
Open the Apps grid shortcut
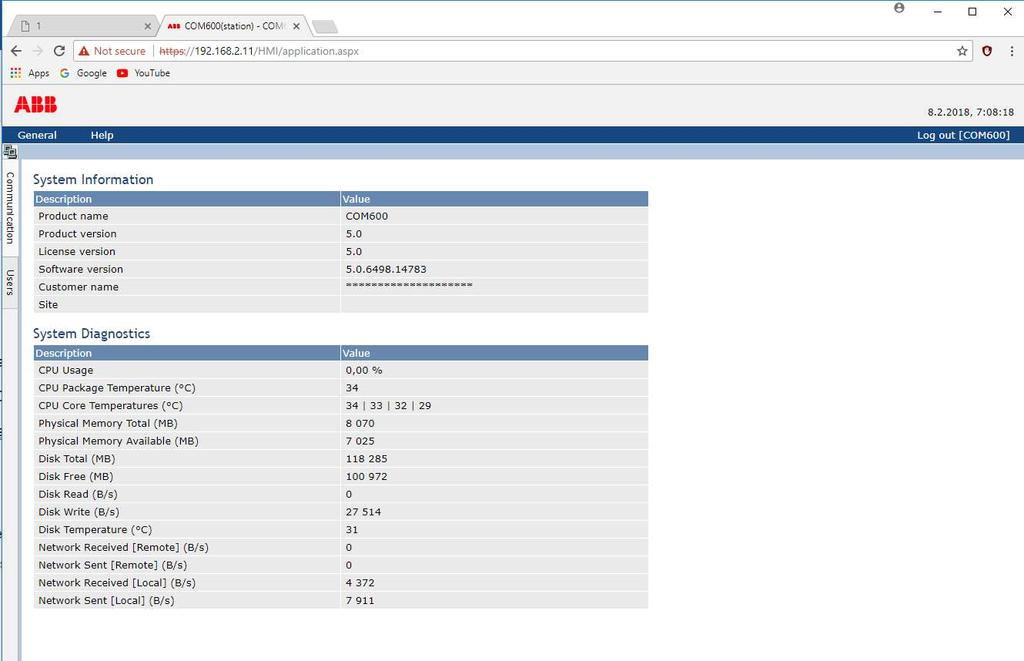click(29, 73)
